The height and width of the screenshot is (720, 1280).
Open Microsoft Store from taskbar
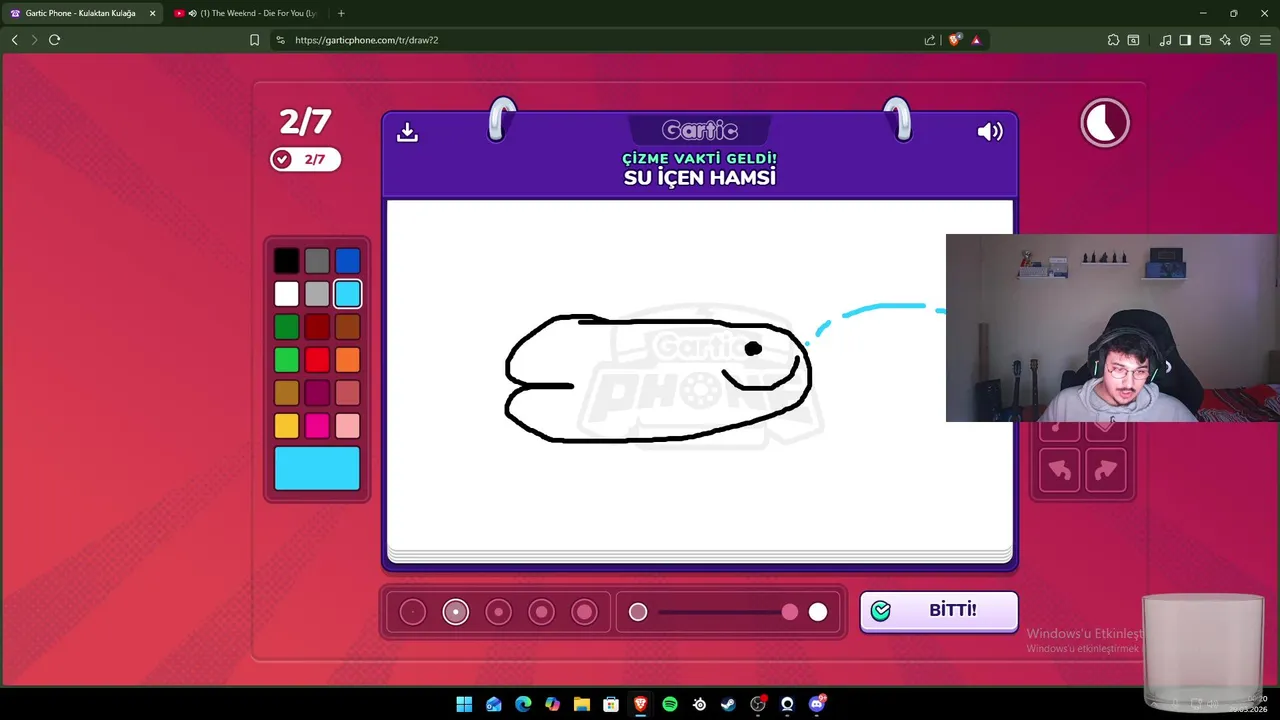pos(611,704)
